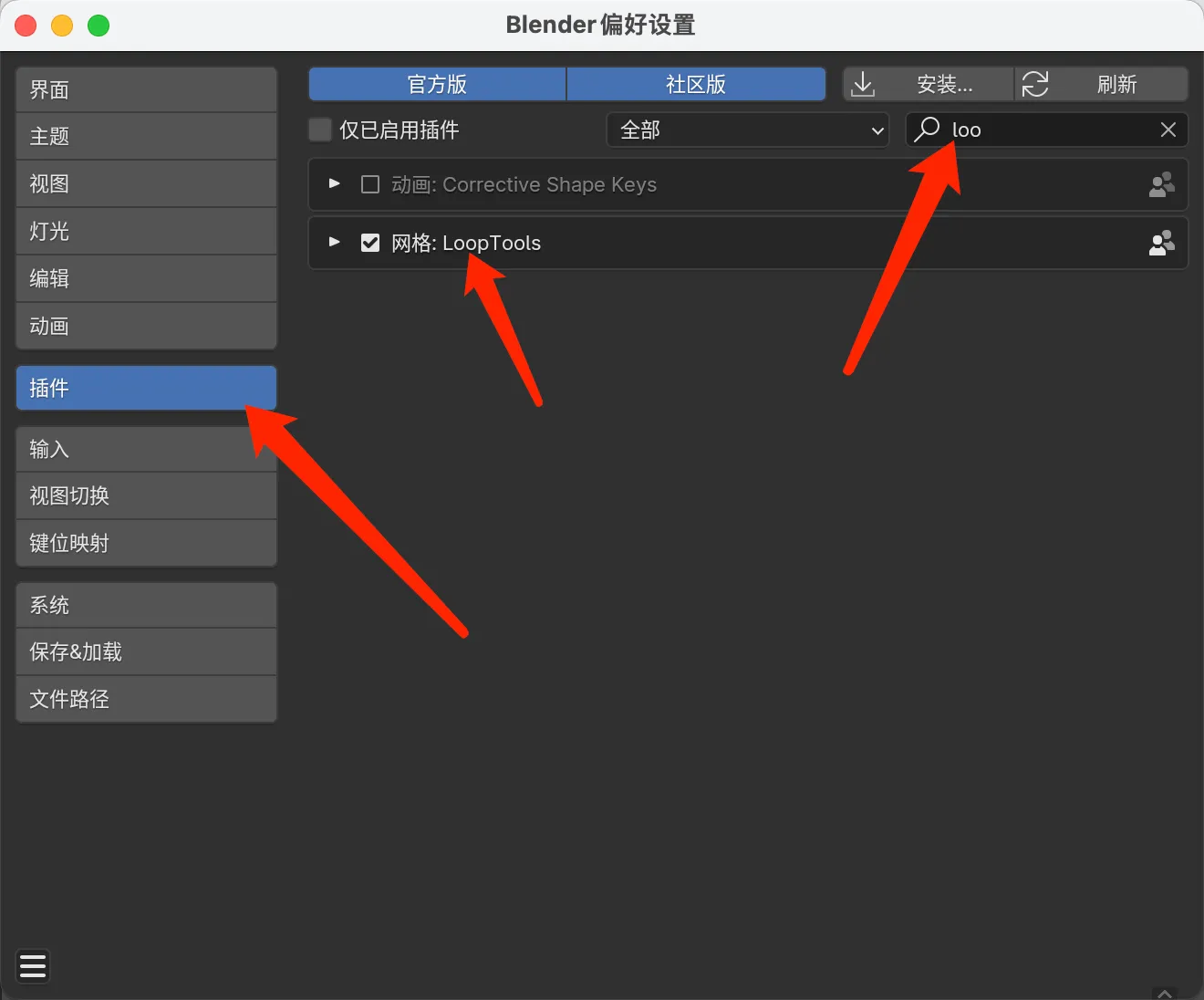
Task: Click the 刷新 text label
Action: (1116, 85)
